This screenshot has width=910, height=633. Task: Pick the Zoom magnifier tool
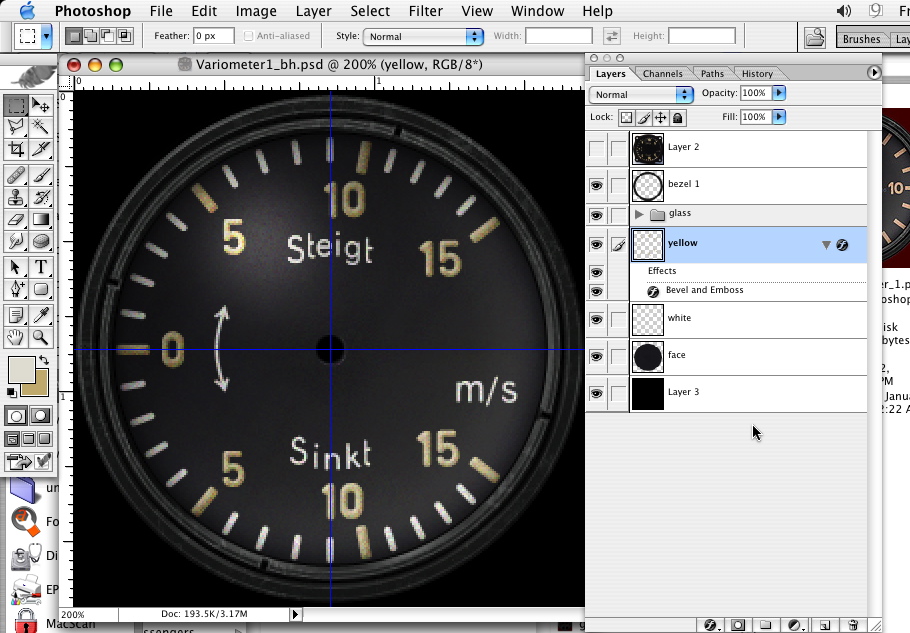point(41,338)
